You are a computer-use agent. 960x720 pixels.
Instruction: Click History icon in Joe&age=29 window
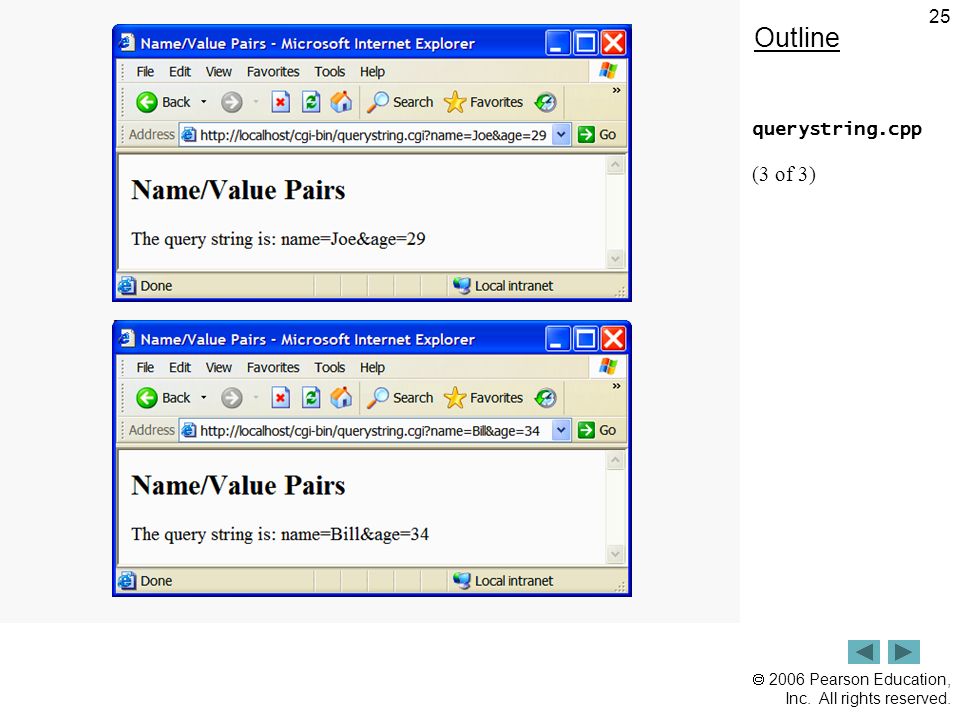(x=545, y=102)
